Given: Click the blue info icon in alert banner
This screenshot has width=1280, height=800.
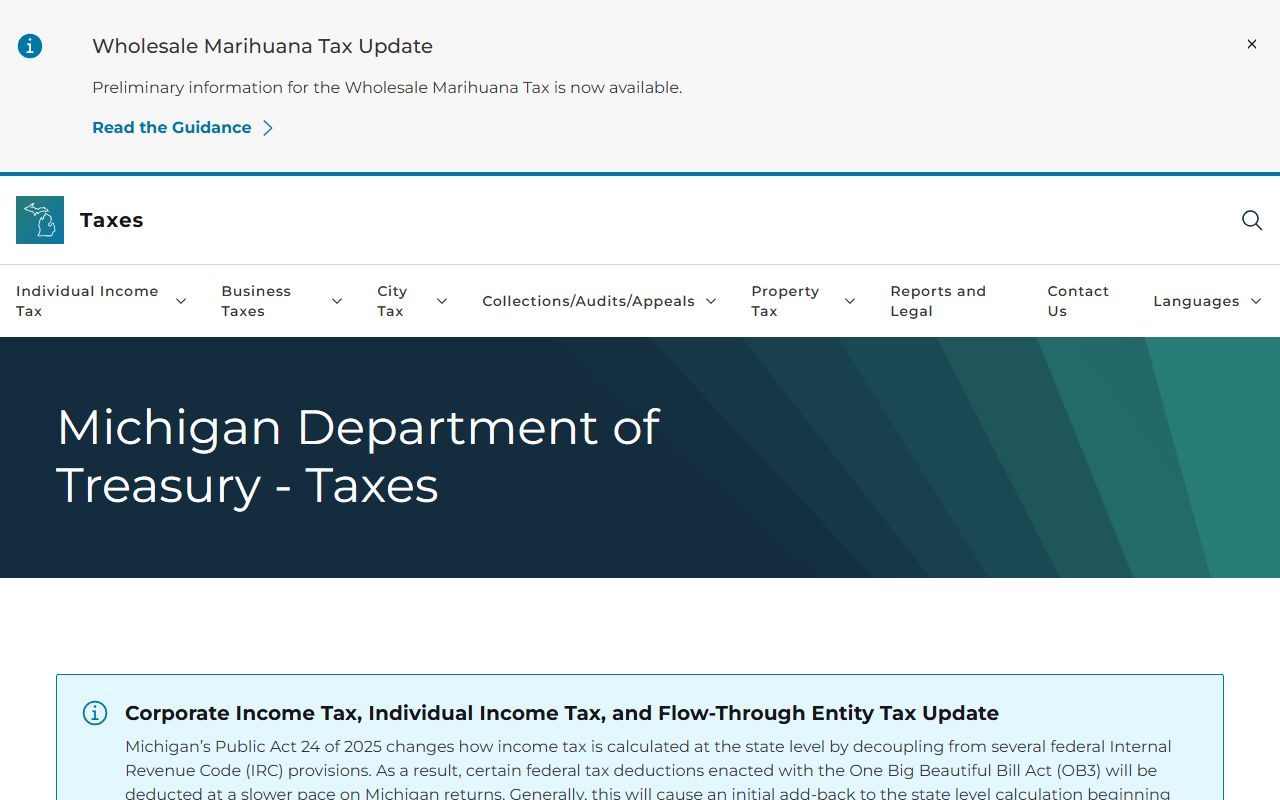Looking at the screenshot, I should [x=30, y=46].
